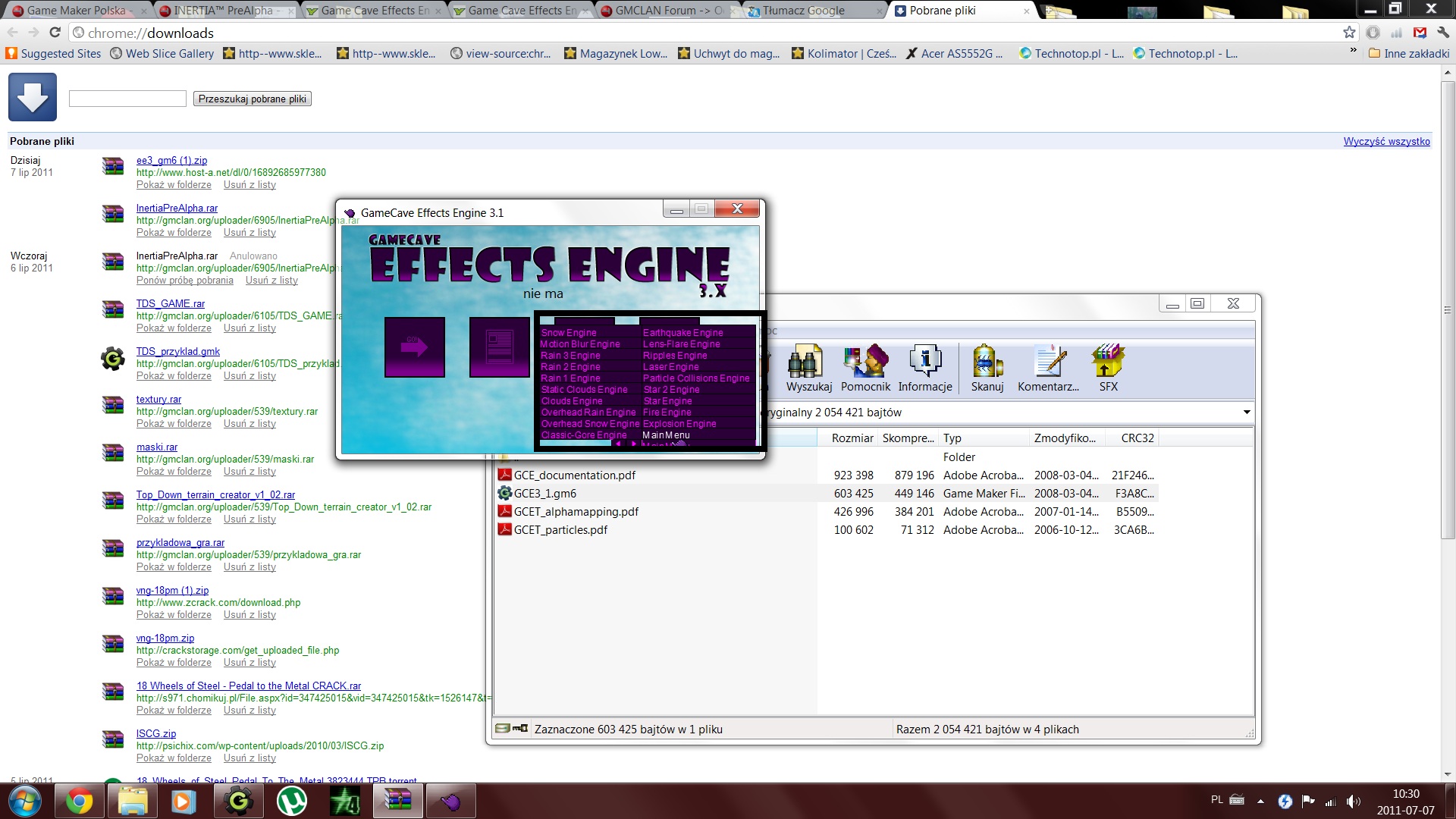This screenshot has width=1456, height=819.
Task: Click the purple arrow GO button
Action: click(414, 347)
